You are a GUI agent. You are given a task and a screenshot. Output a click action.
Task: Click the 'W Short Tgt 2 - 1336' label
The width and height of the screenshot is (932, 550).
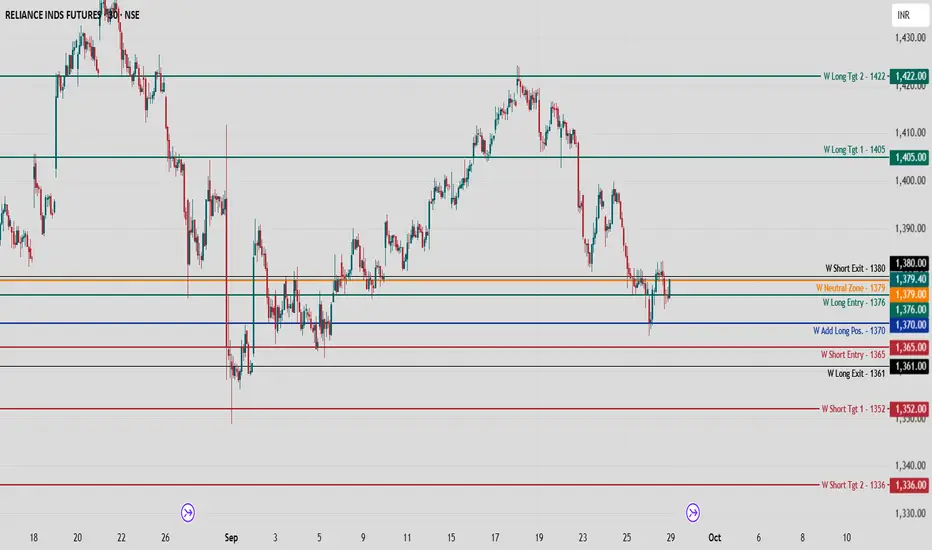pyautogui.click(x=854, y=485)
